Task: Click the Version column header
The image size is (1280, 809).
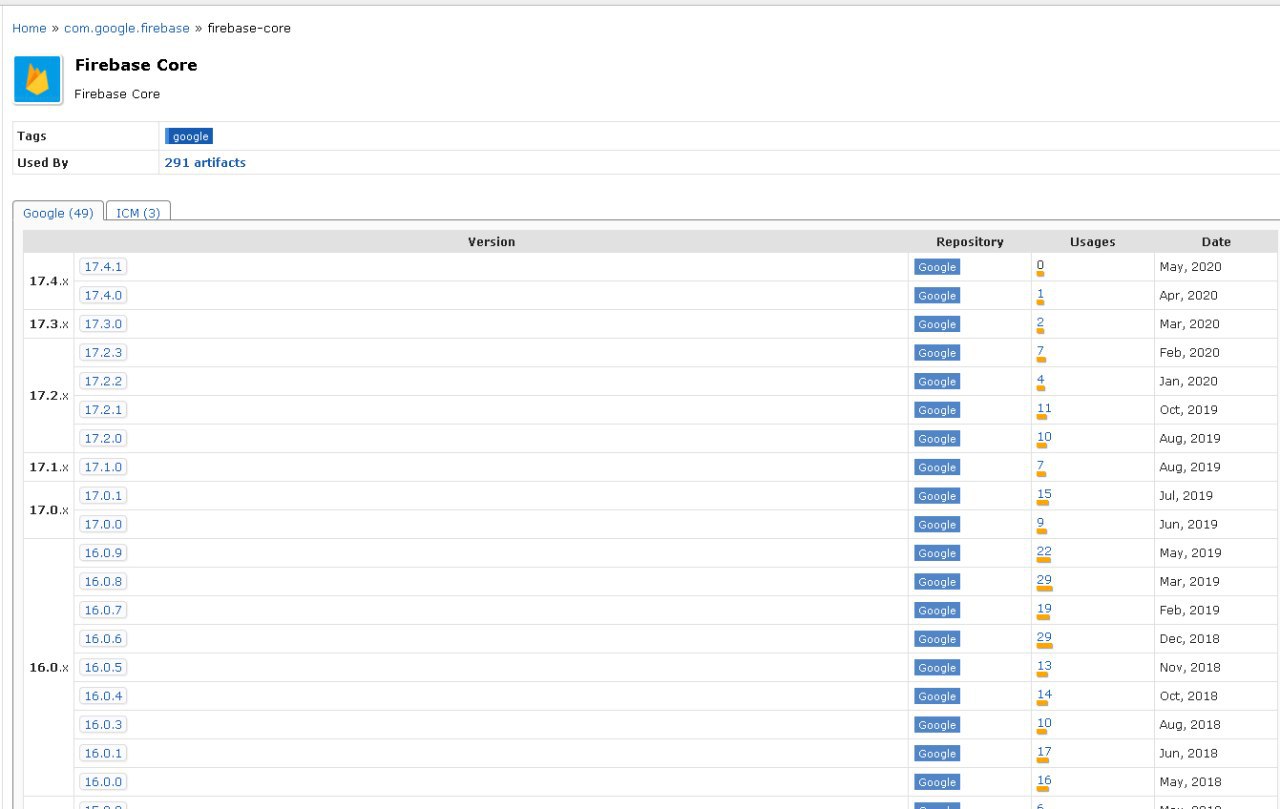Action: click(x=491, y=242)
